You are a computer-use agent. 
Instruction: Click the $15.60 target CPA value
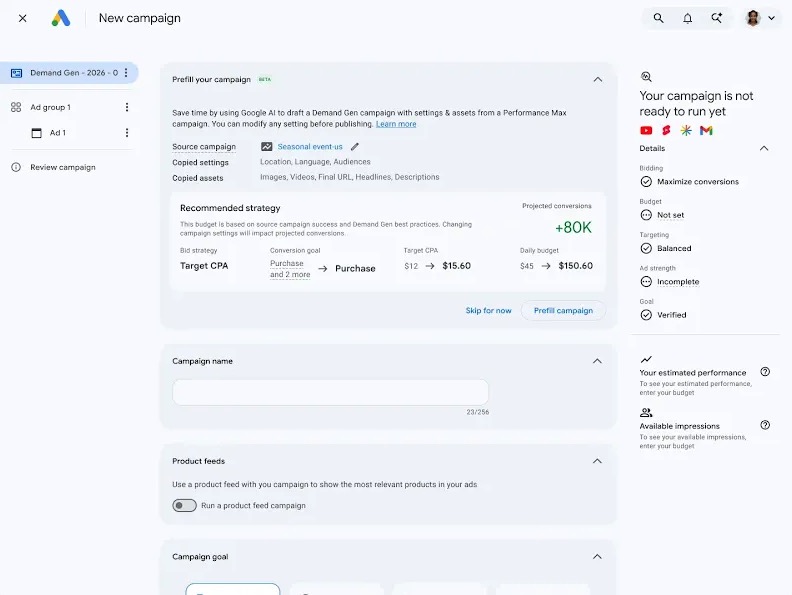[x=457, y=266]
